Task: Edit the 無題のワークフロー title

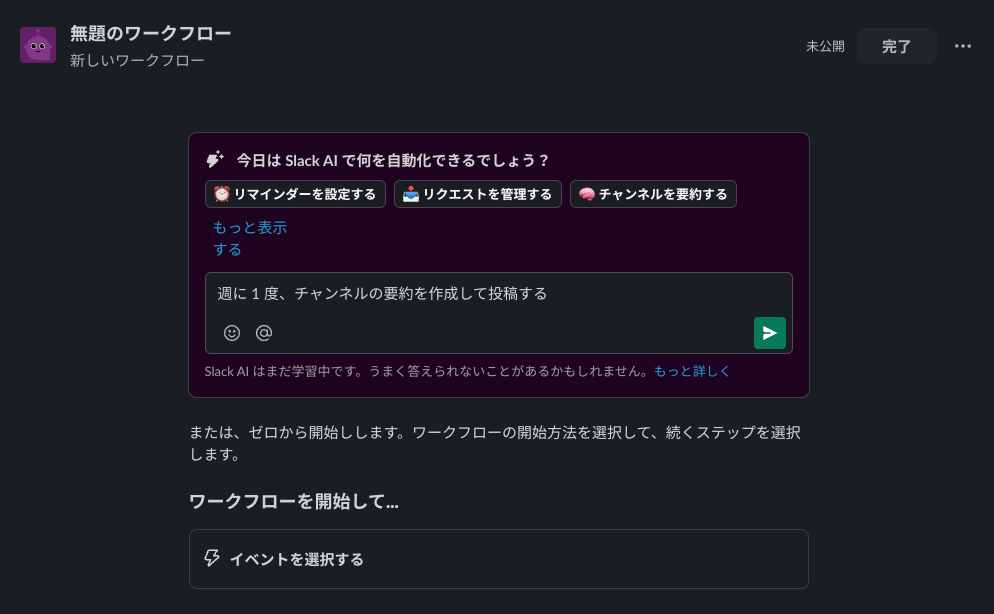Action: pyautogui.click(x=150, y=34)
